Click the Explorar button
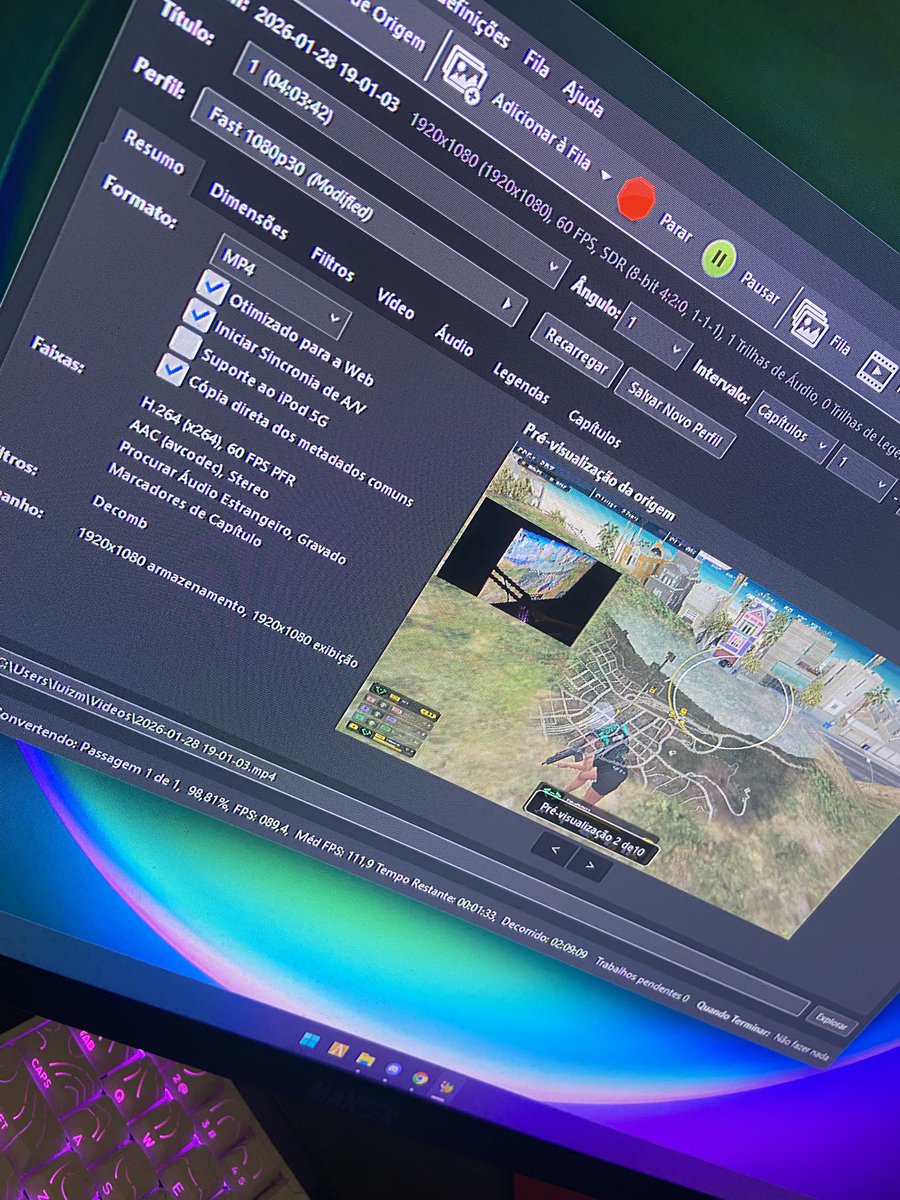 click(x=832, y=1022)
